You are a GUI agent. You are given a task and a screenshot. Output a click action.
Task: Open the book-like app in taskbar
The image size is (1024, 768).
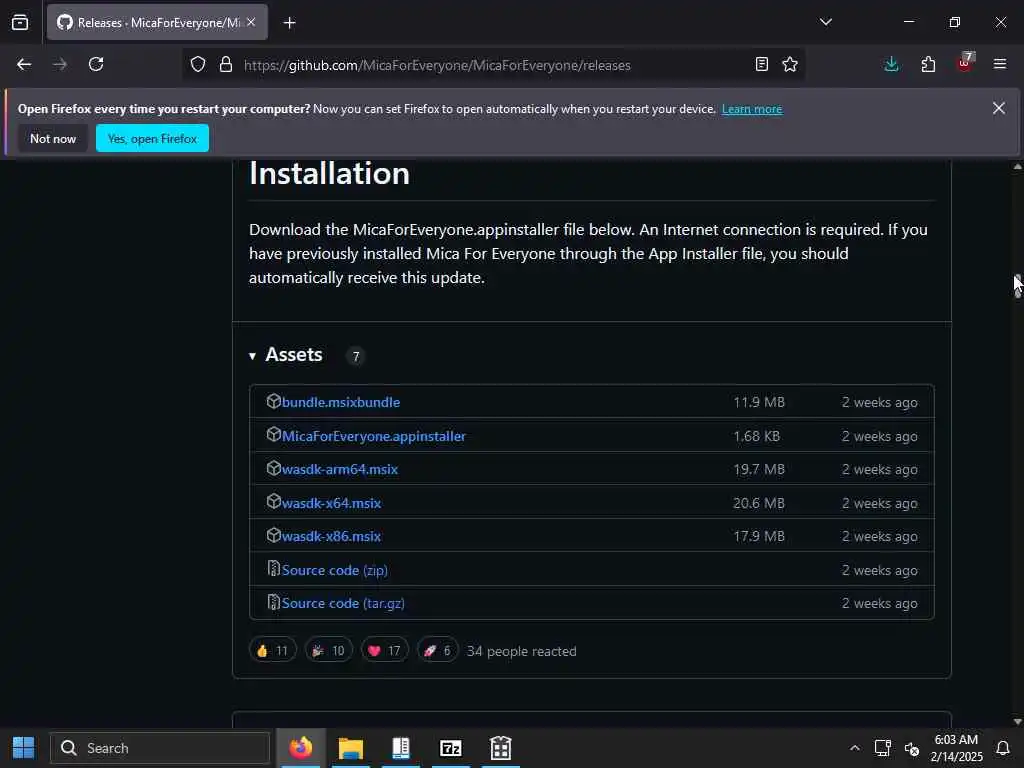400,748
